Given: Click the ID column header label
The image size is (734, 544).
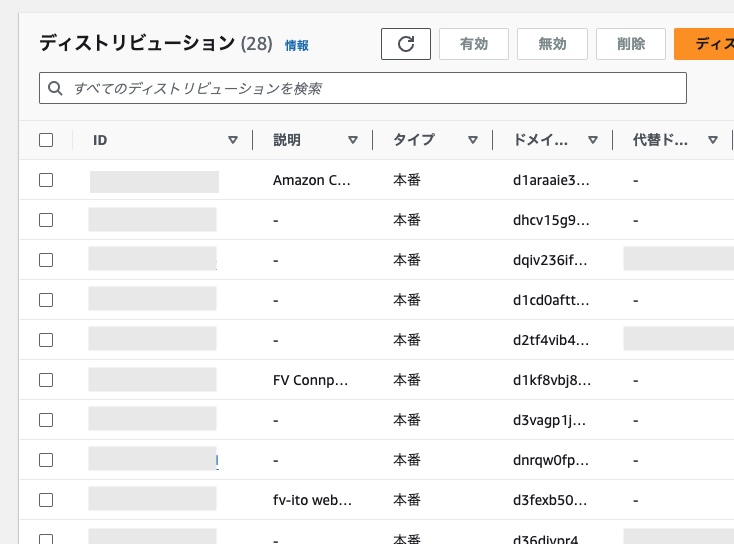Looking at the screenshot, I should tap(100, 140).
